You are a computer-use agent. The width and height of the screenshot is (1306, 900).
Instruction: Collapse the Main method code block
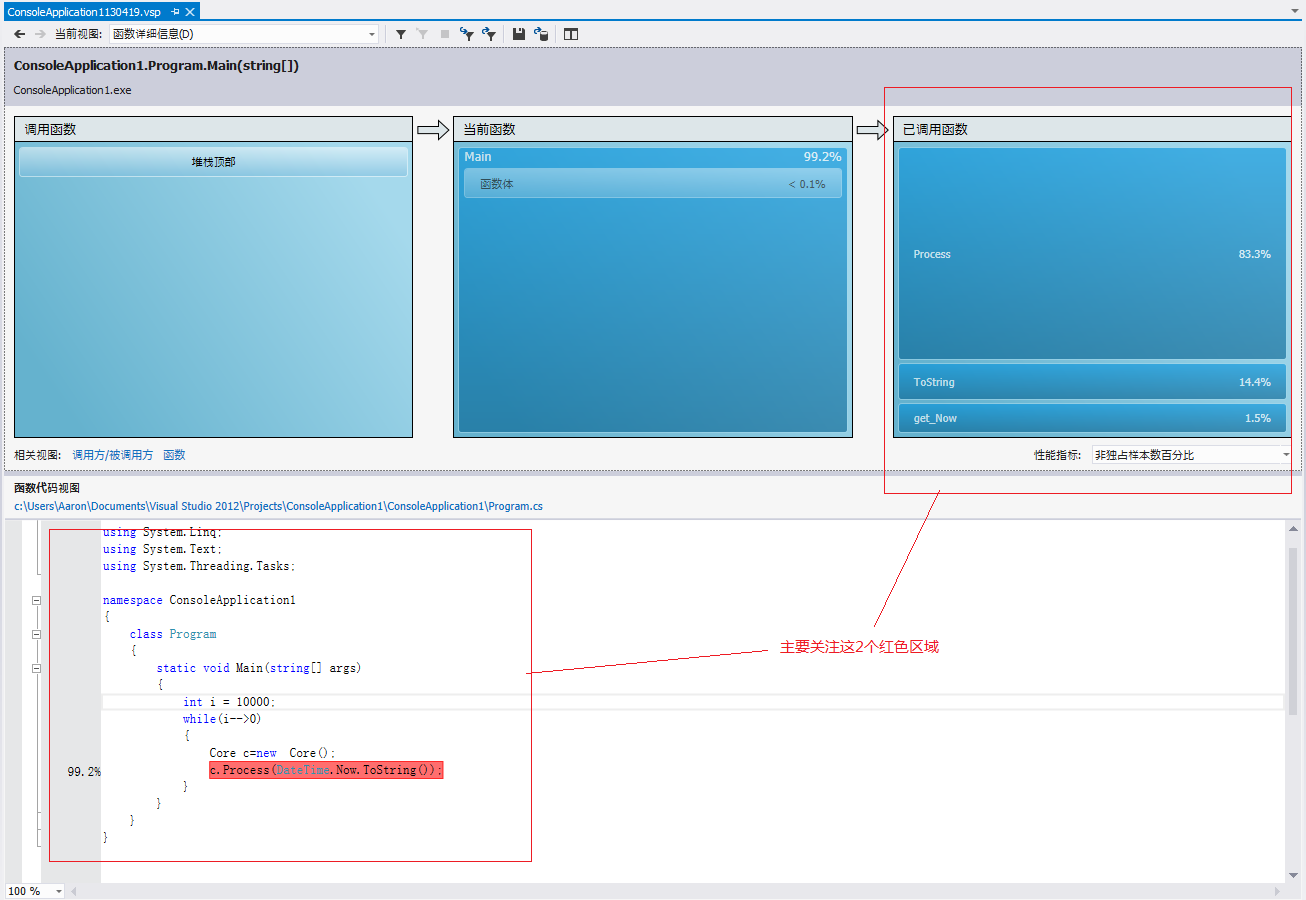pos(37,668)
